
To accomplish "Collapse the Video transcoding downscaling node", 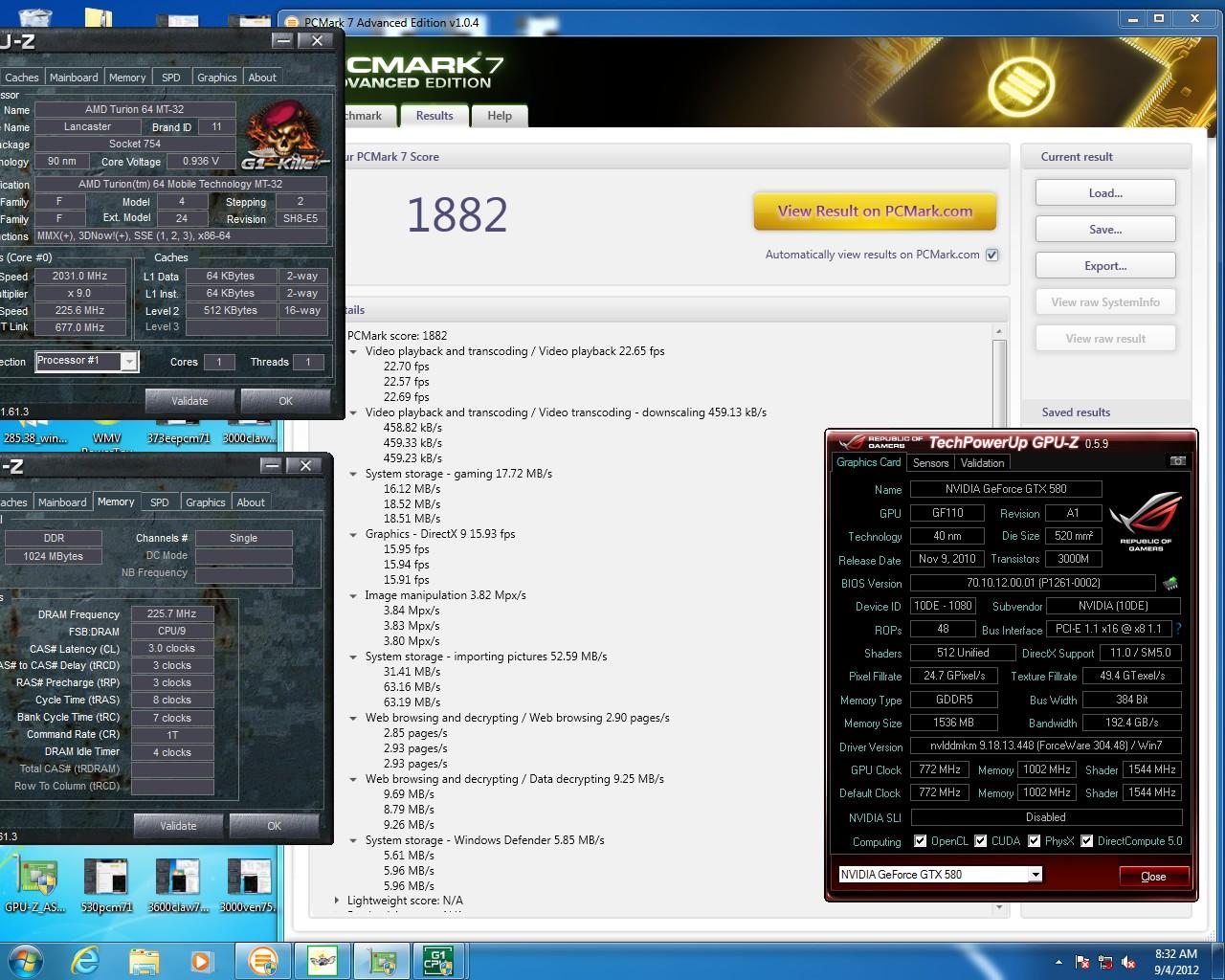I will (353, 412).
